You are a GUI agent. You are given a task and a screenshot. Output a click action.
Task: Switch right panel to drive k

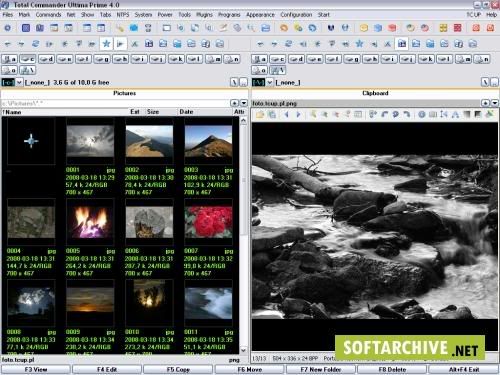click(x=427, y=59)
